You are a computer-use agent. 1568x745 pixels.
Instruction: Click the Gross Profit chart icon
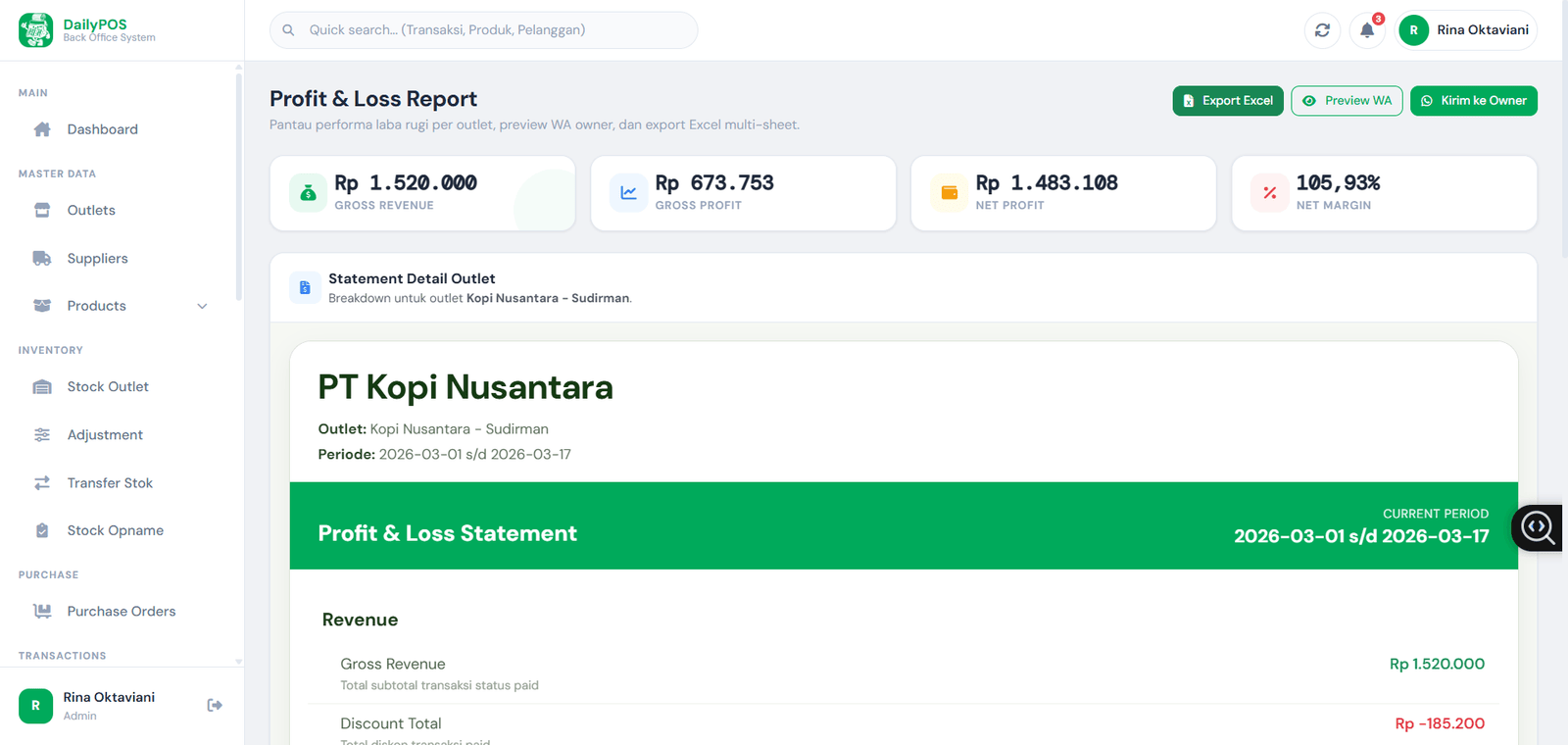[x=629, y=193]
